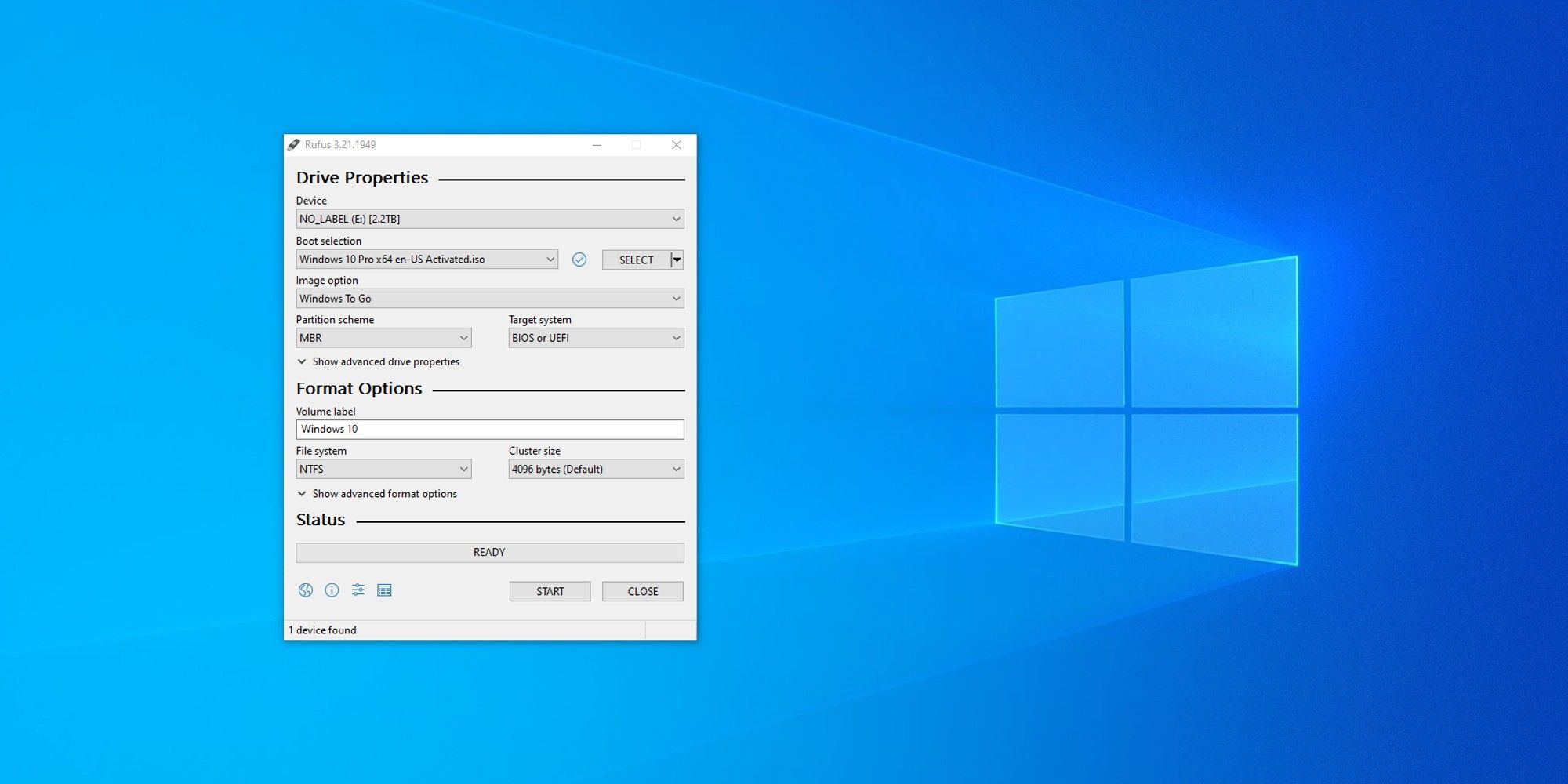Open the Device dropdown NO_LABEL (E:)
The height and width of the screenshot is (784, 1568).
[x=490, y=219]
